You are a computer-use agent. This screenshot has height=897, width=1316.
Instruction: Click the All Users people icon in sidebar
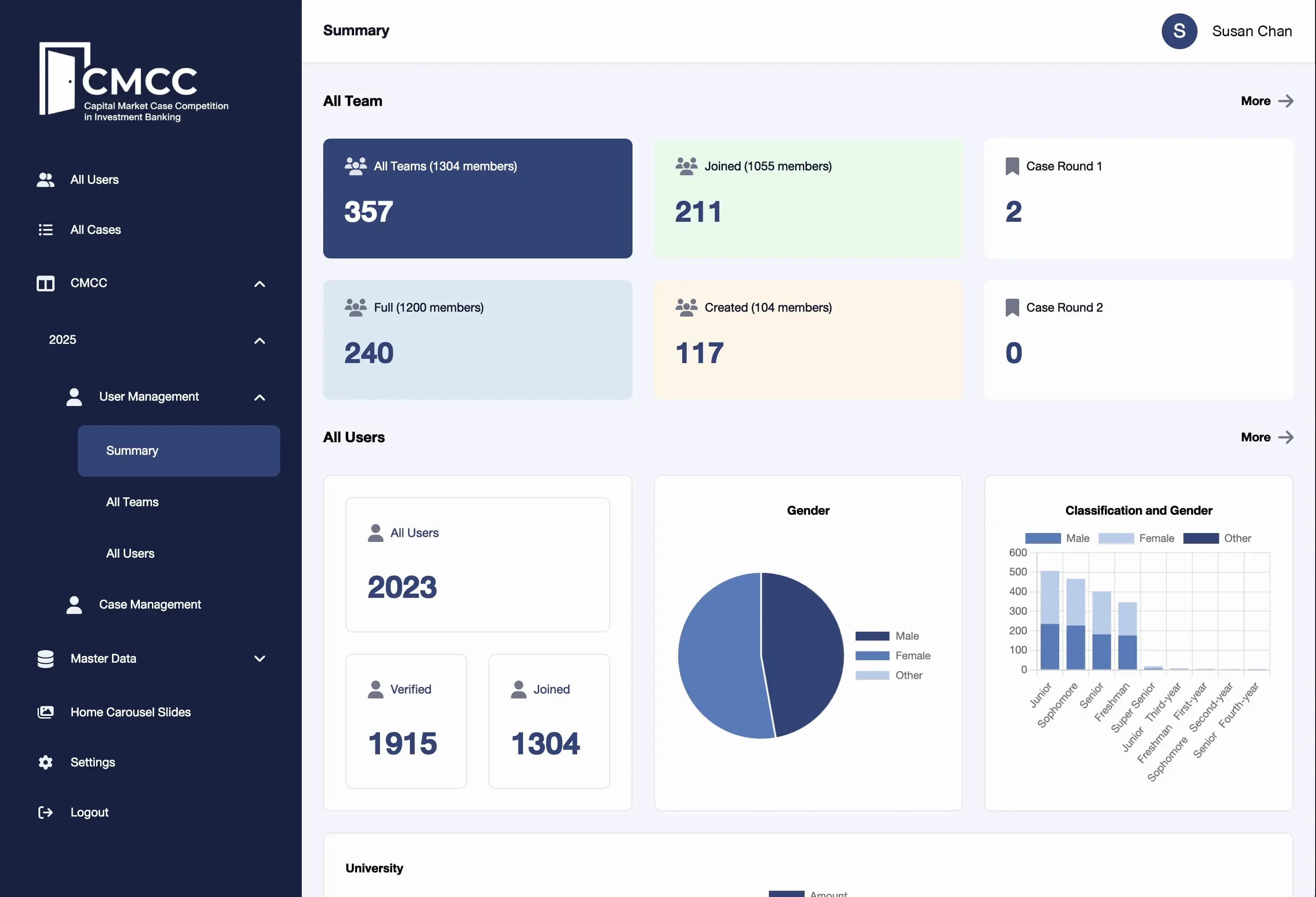pyautogui.click(x=45, y=179)
